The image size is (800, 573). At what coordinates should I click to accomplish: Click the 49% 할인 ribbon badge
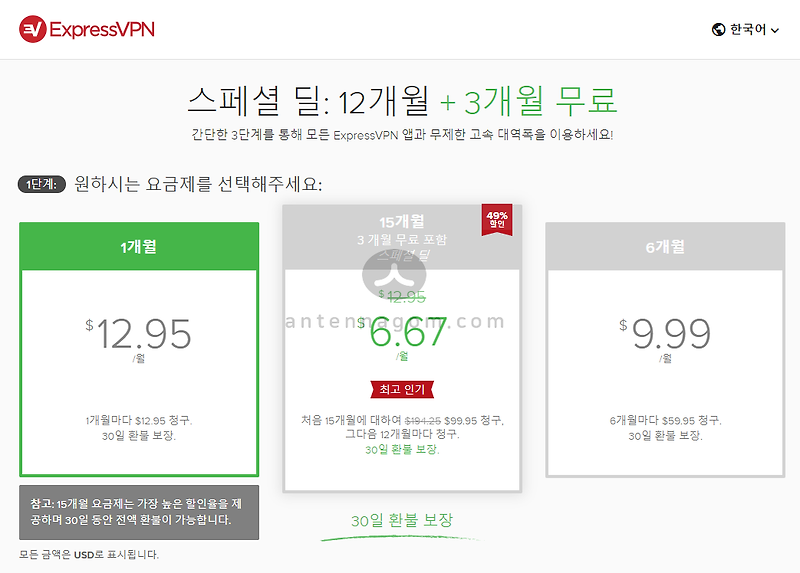pos(497,220)
